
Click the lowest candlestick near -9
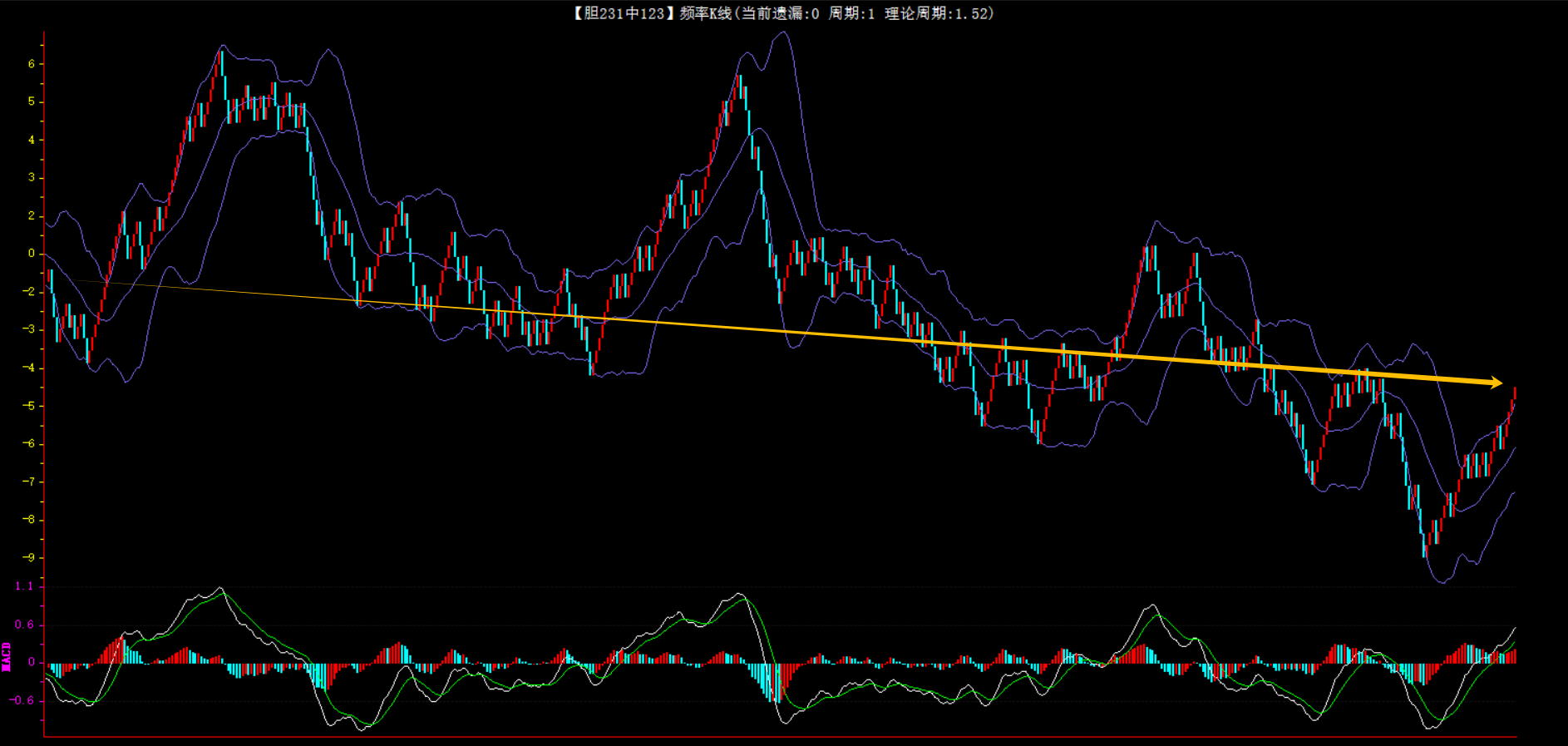(x=1425, y=547)
